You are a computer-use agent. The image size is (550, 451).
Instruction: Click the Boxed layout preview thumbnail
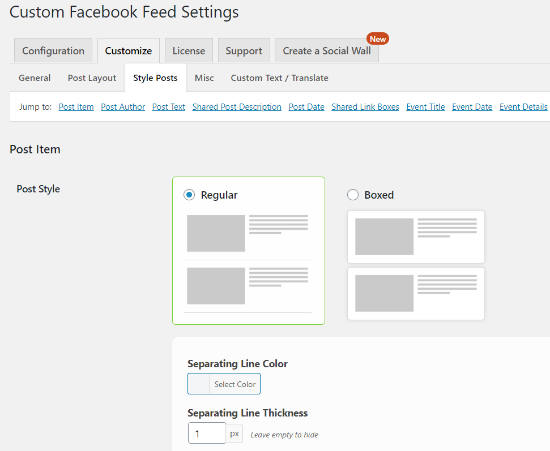point(416,265)
